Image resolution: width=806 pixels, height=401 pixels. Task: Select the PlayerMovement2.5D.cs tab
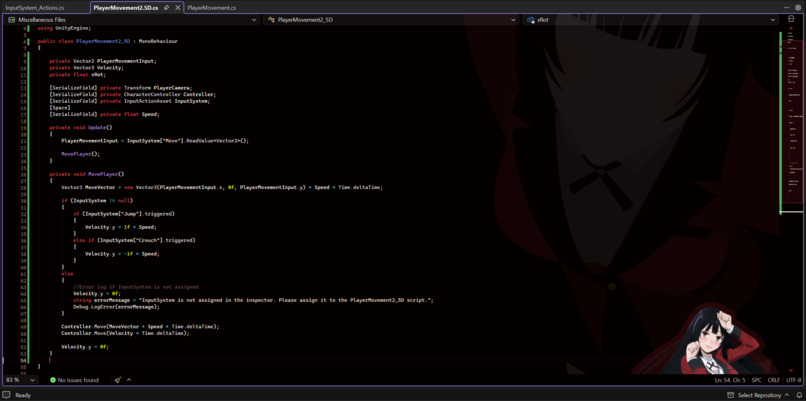pos(126,8)
